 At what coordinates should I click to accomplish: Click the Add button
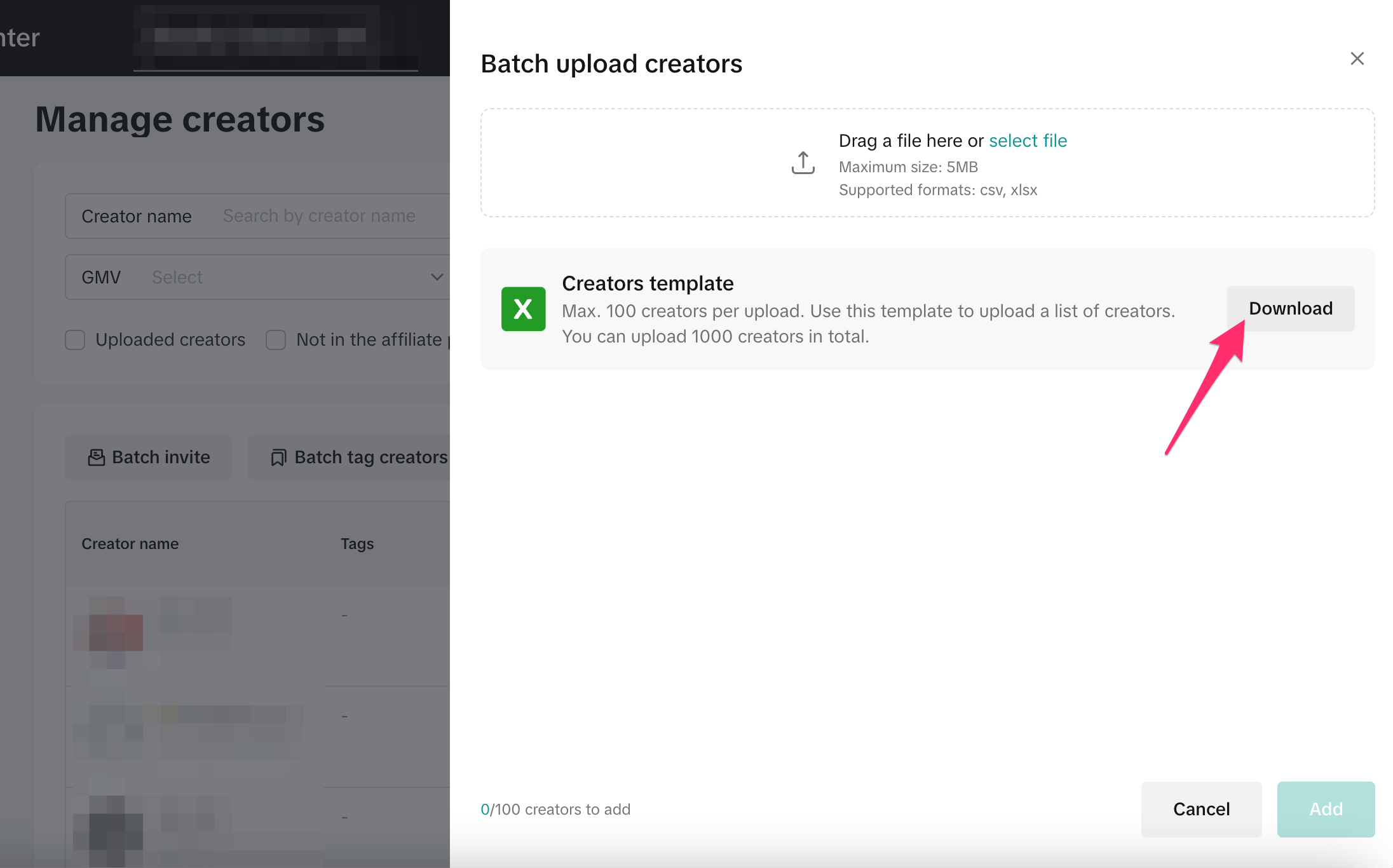coord(1325,809)
